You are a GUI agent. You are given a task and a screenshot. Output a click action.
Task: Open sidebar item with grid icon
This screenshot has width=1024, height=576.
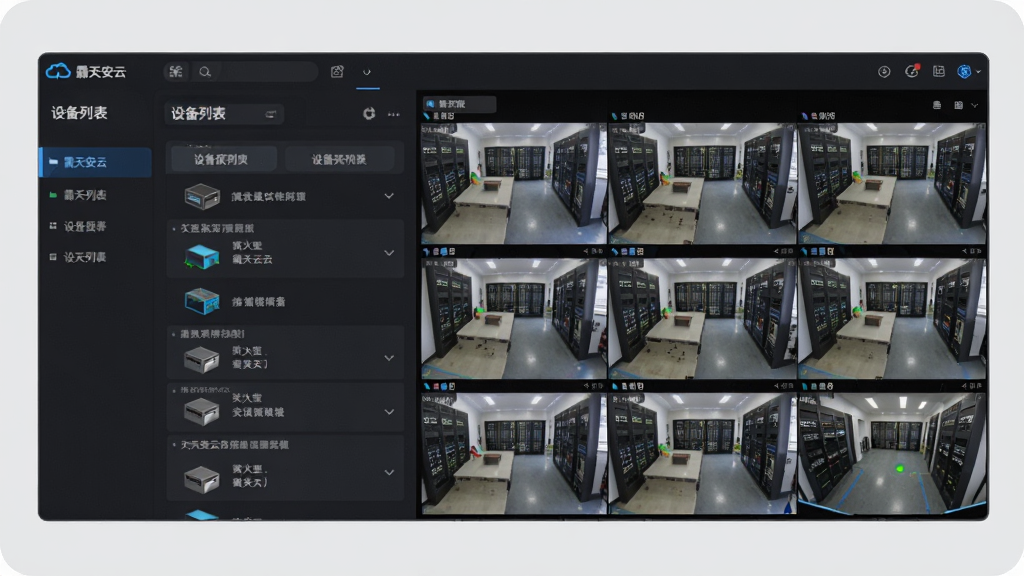point(96,226)
